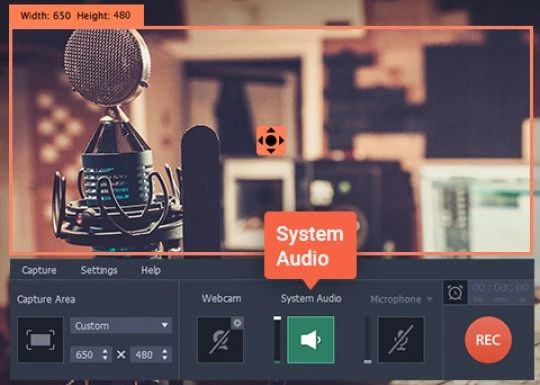The width and height of the screenshot is (540, 385).
Task: Enable the microphone recording button
Action: [x=401, y=340]
